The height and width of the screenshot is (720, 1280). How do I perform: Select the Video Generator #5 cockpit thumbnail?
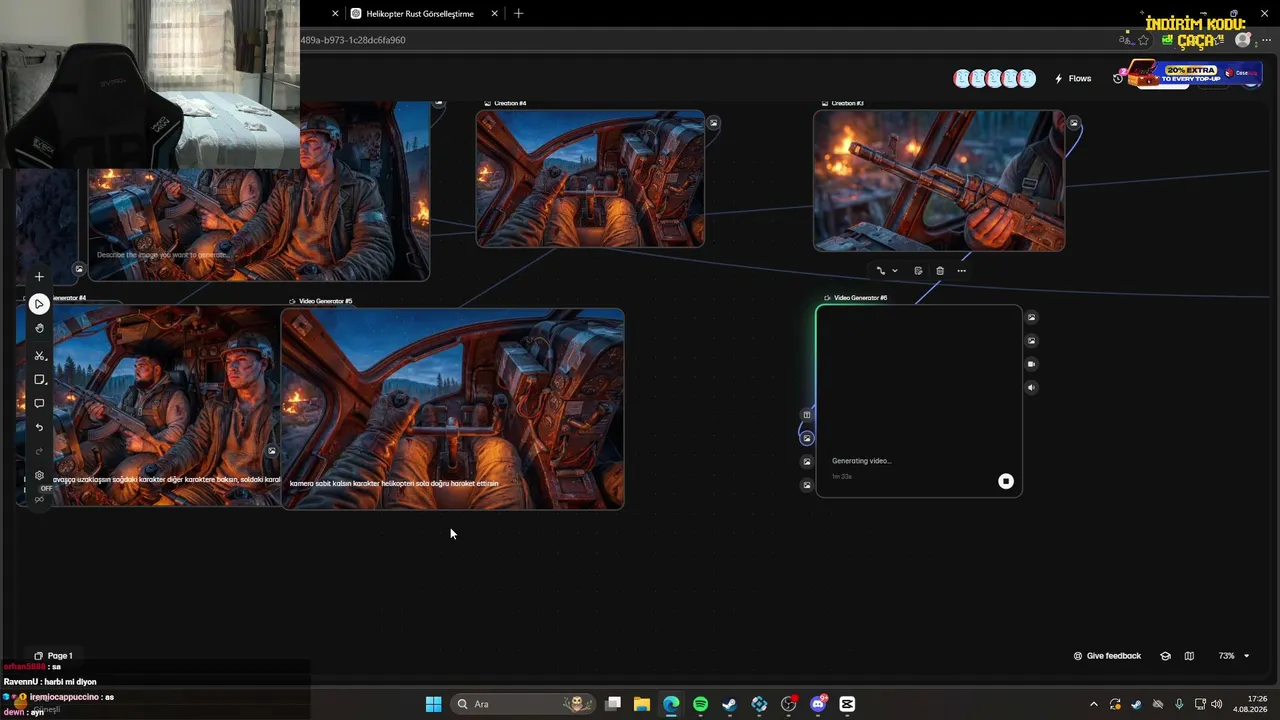pos(453,409)
